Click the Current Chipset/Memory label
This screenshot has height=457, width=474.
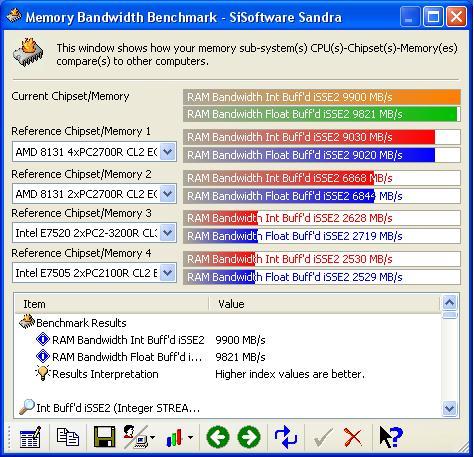point(70,96)
